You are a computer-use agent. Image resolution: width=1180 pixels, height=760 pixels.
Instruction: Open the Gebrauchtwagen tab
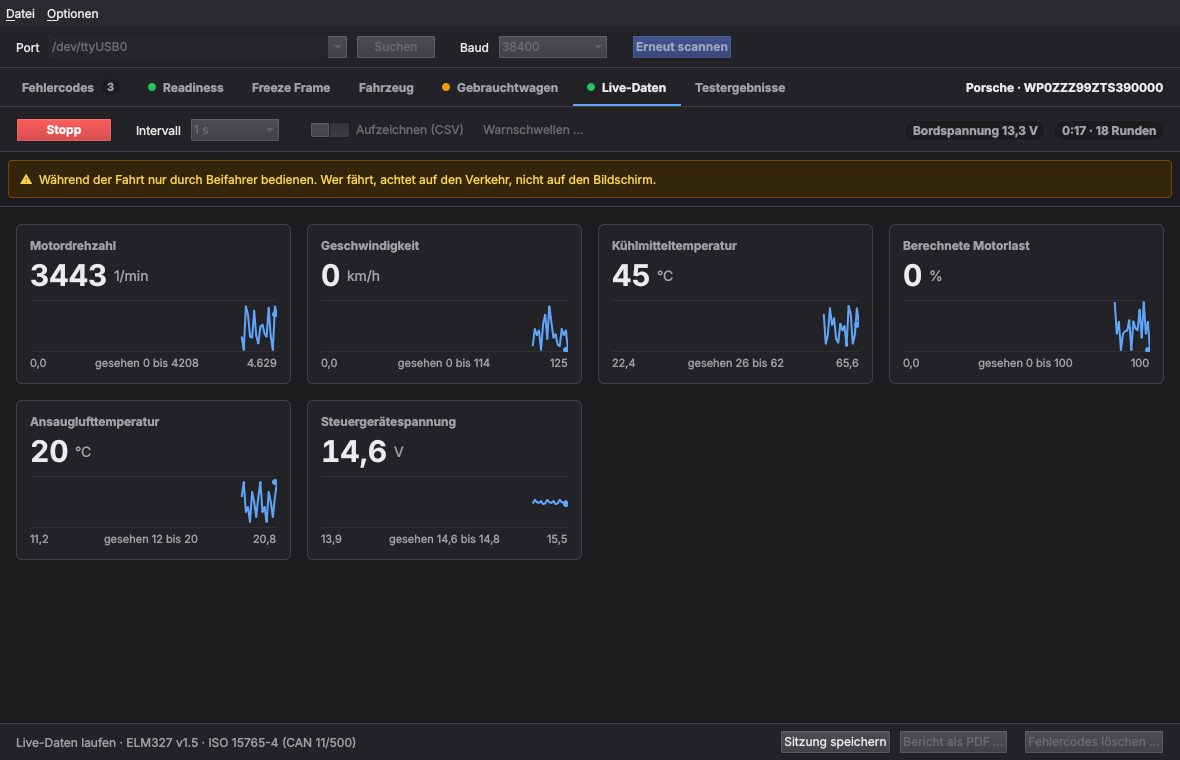coord(500,87)
